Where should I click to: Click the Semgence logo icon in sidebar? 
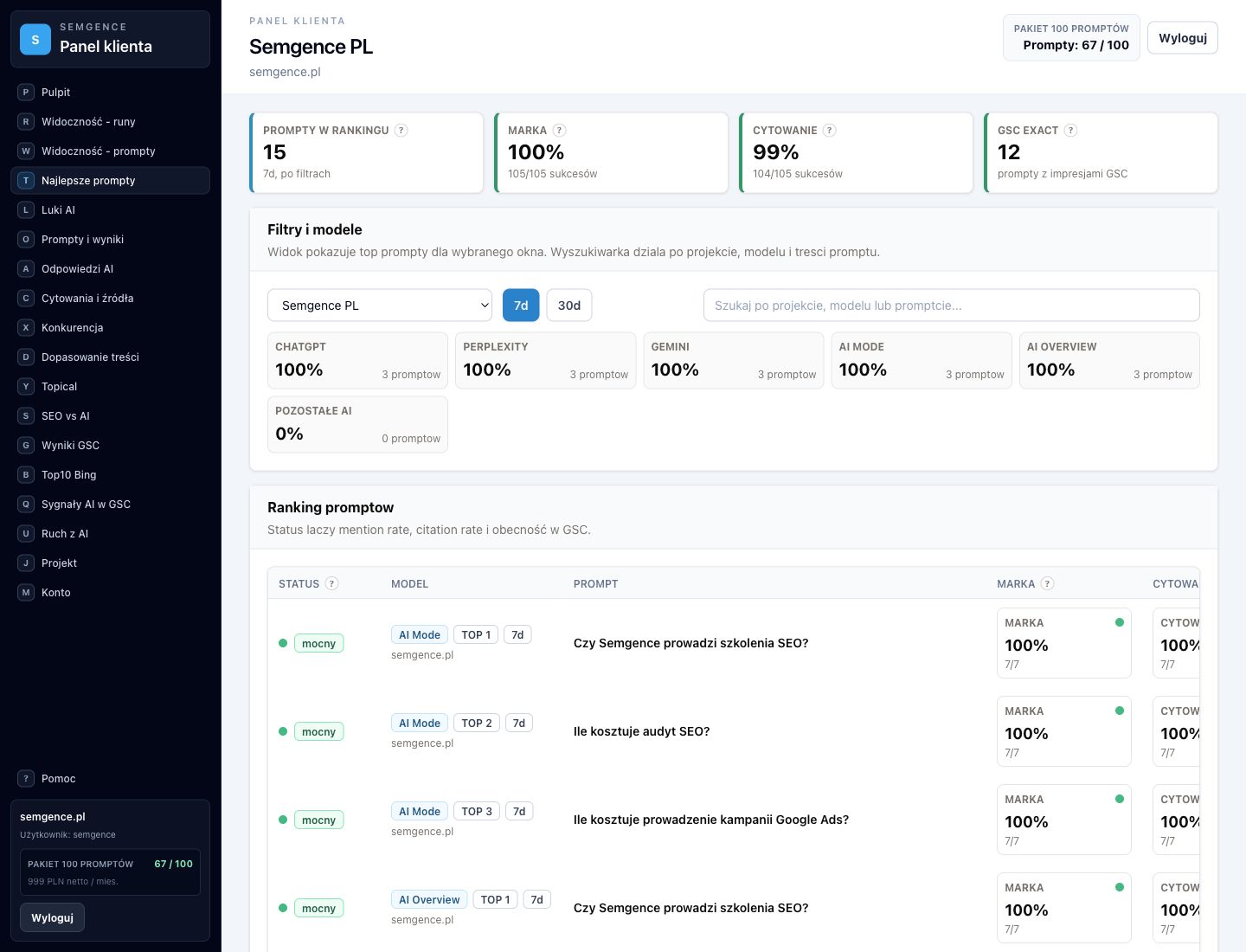pos(35,39)
